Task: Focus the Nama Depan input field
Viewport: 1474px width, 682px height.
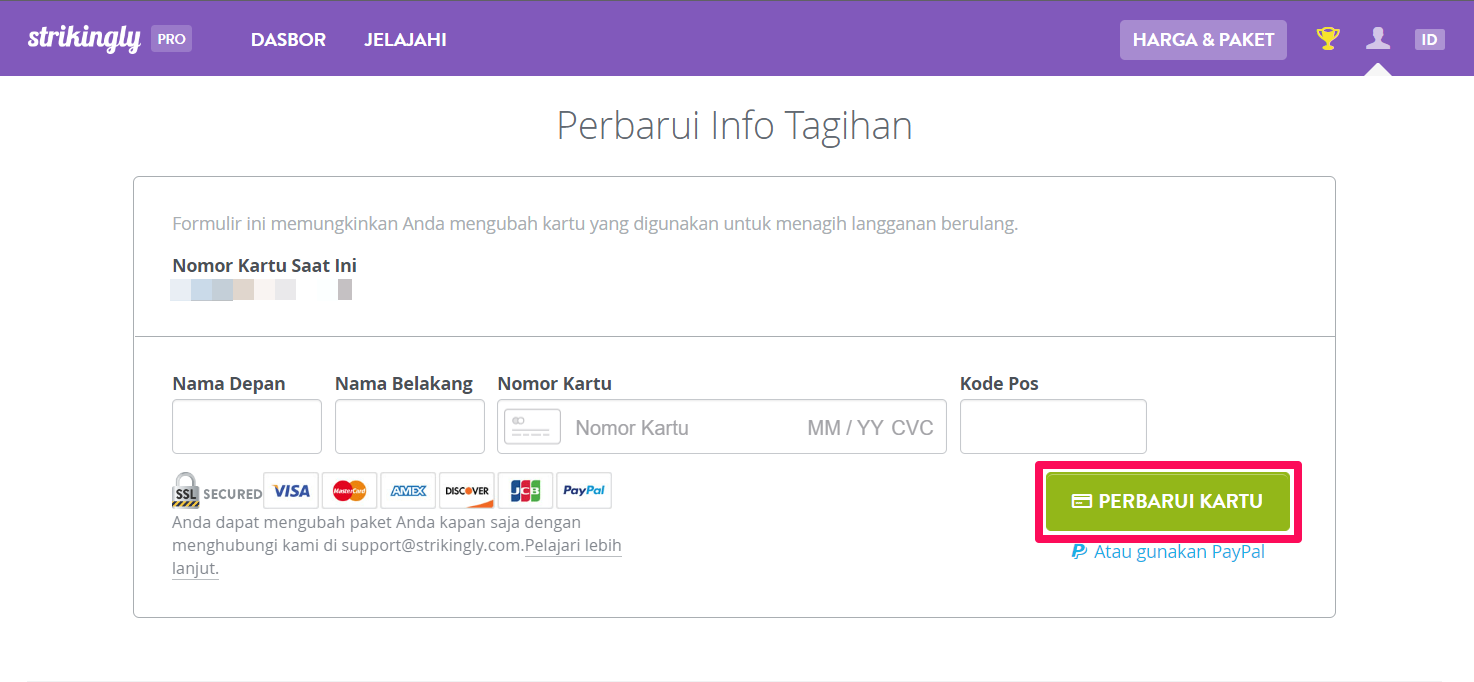Action: tap(247, 427)
